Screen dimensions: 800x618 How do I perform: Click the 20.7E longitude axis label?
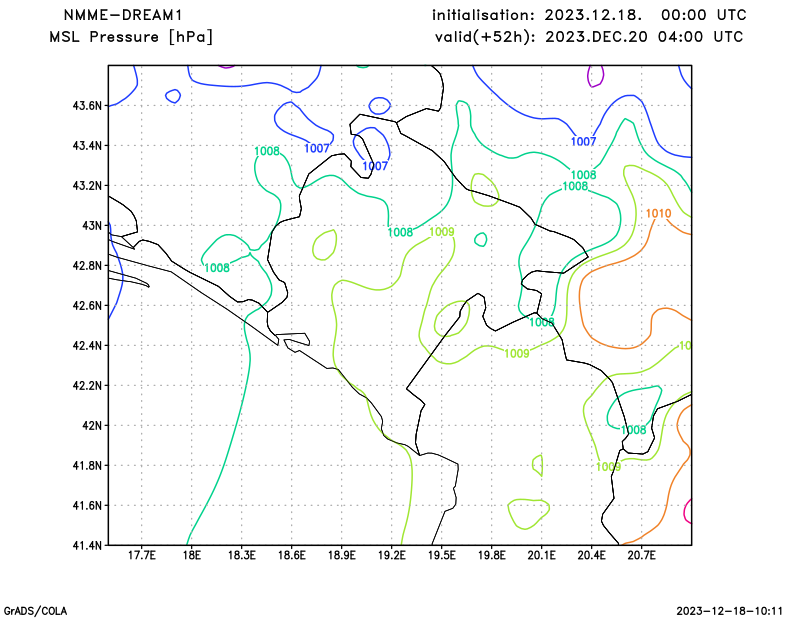click(641, 555)
